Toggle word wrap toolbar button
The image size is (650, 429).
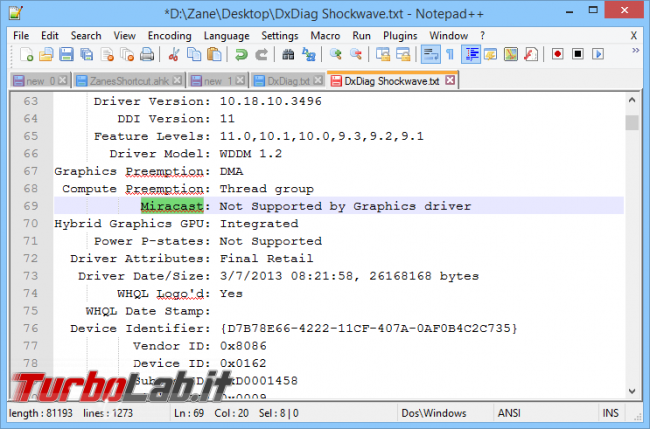click(x=430, y=54)
